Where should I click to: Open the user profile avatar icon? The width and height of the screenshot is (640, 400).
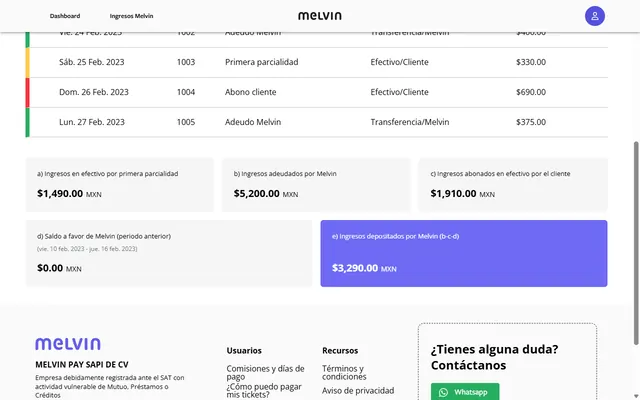pos(594,16)
